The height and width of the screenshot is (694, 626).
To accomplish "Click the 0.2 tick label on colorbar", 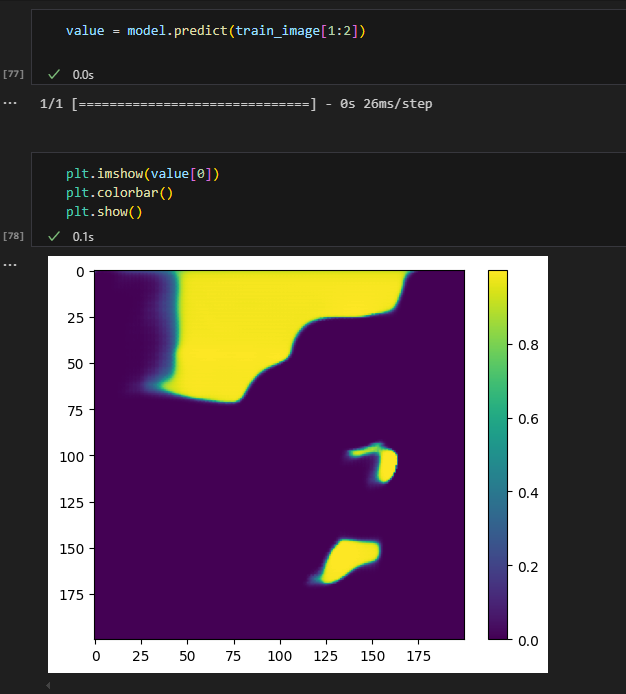I will coord(528,567).
